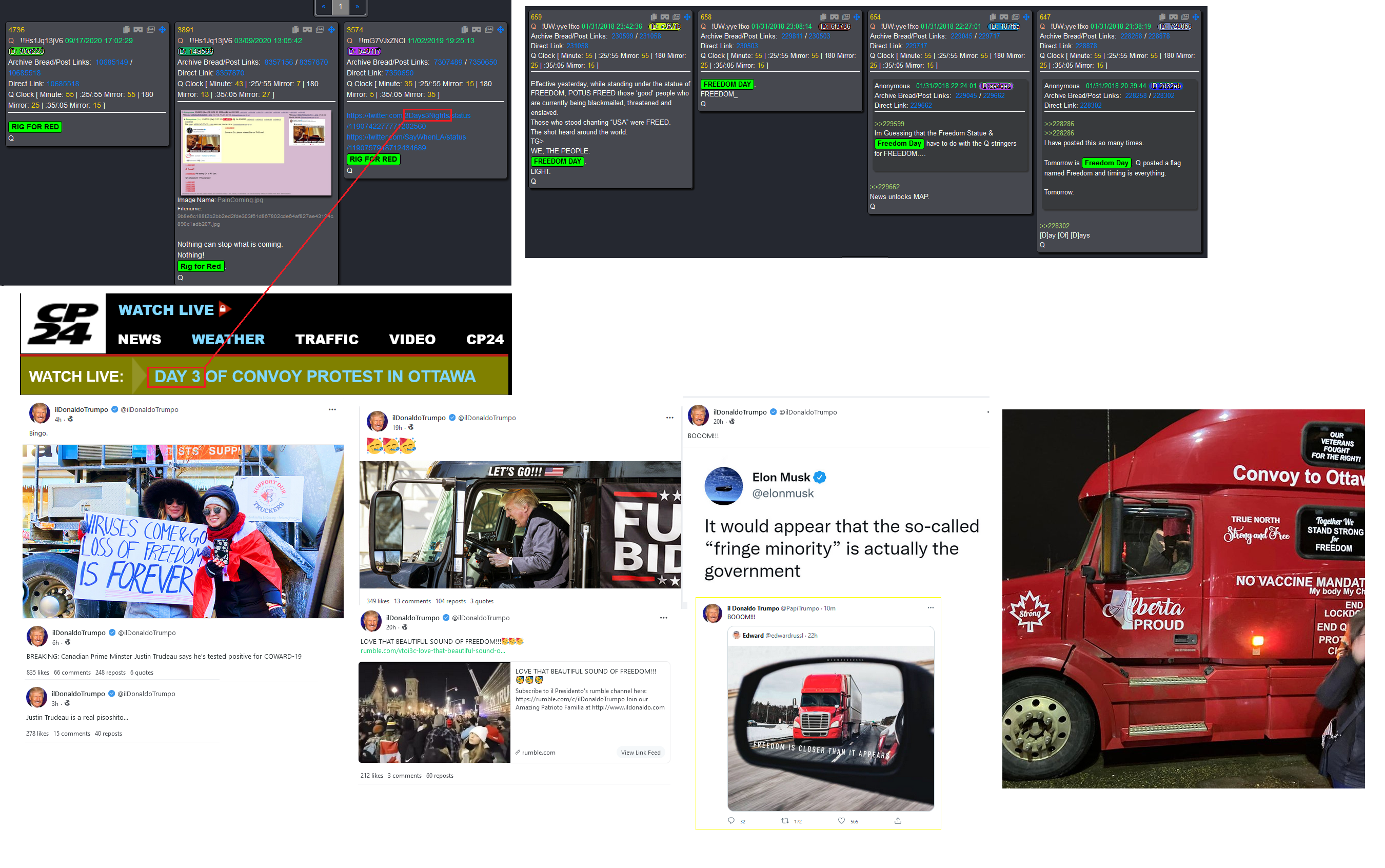Click the @ilDonaldoTrumpo handle on the BOOOM!!! post
1385x868 pixels.
point(808,412)
